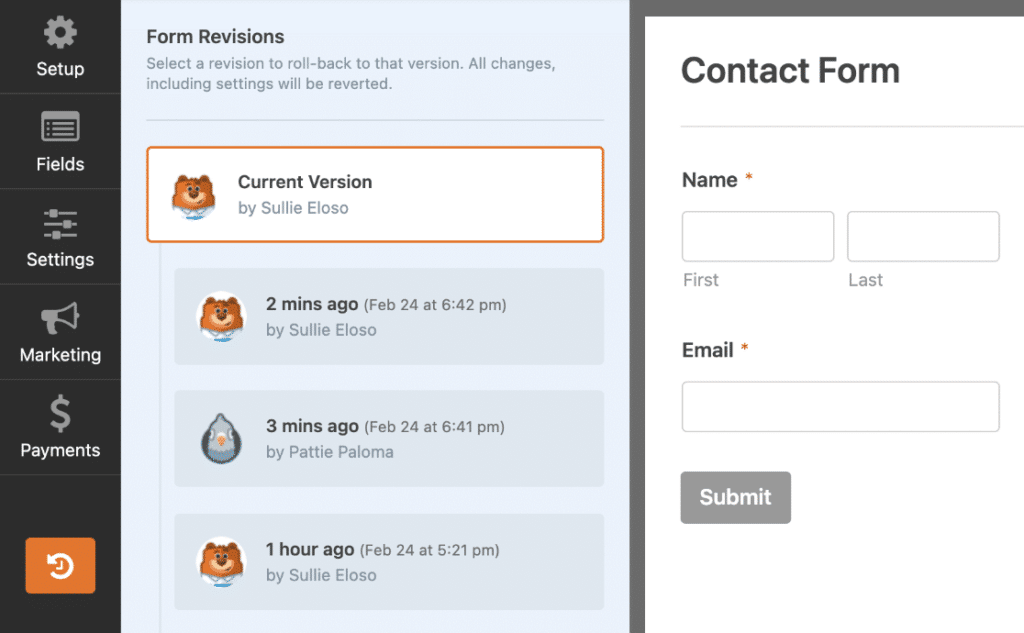Screen dimensions: 1024x633
Task: Click the Last name input field
Action: point(922,236)
